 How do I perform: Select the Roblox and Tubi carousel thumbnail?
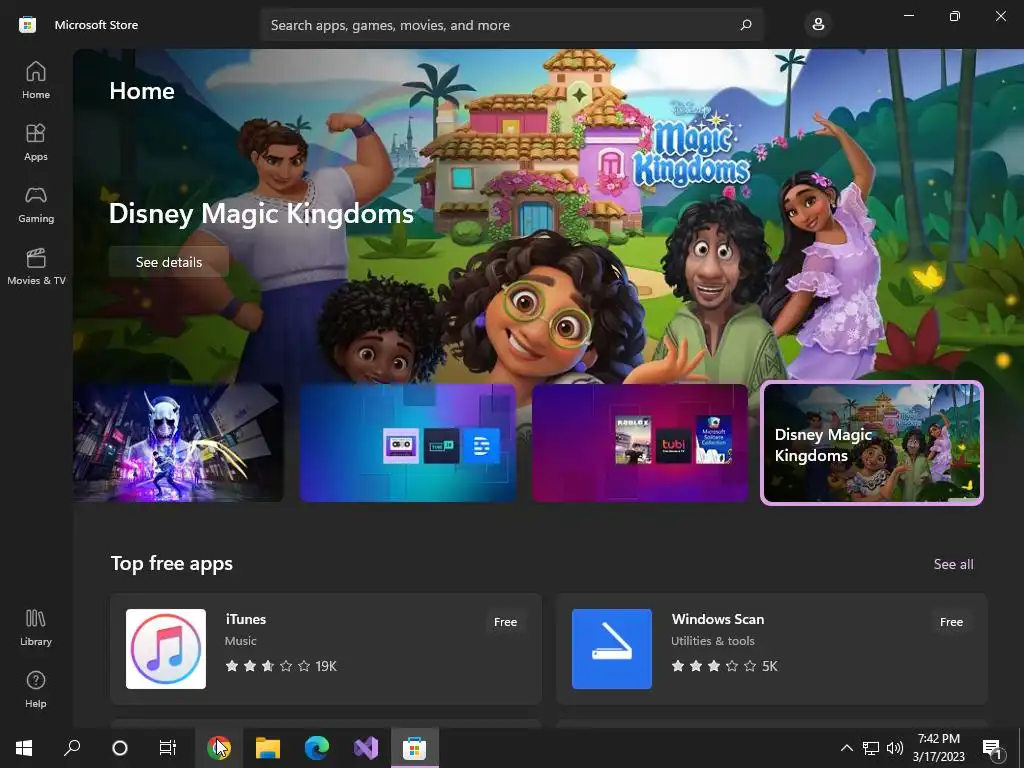point(640,443)
